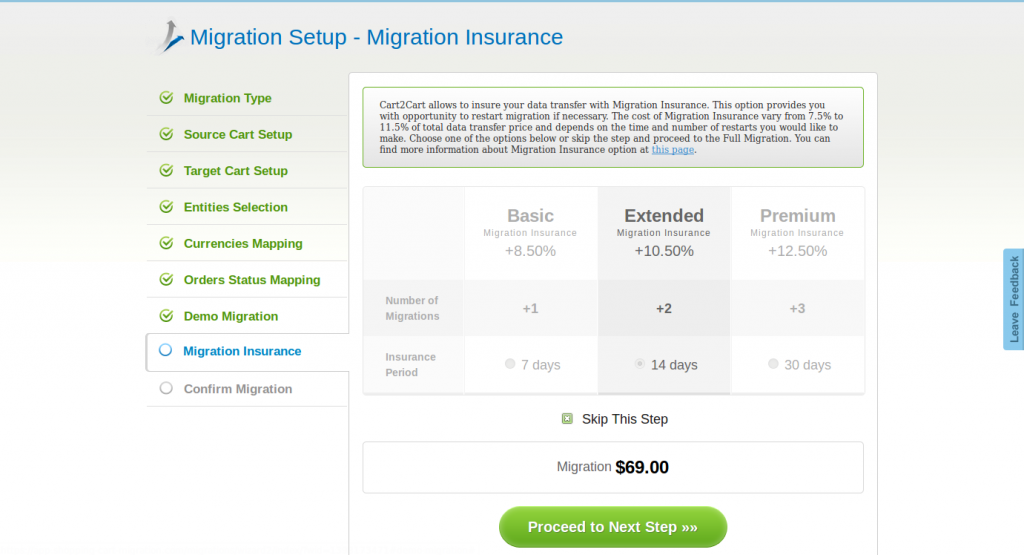The width and height of the screenshot is (1024, 555).
Task: Open the Leave Feedback side tab
Action: (1013, 299)
